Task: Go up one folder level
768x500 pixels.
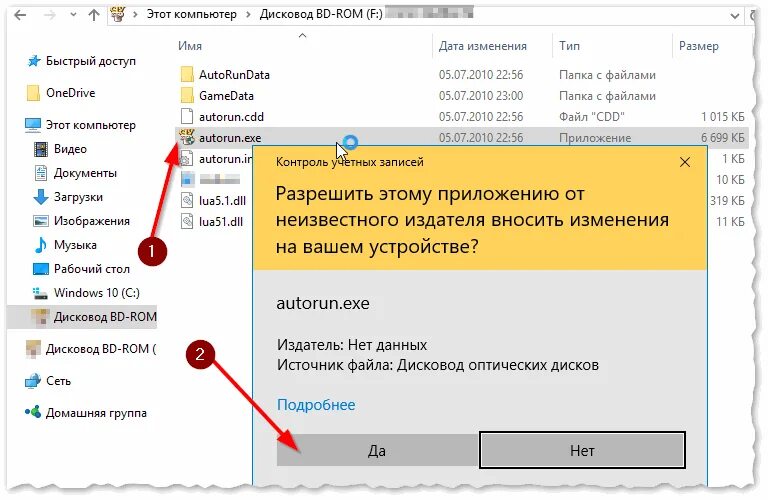Action: tap(94, 15)
